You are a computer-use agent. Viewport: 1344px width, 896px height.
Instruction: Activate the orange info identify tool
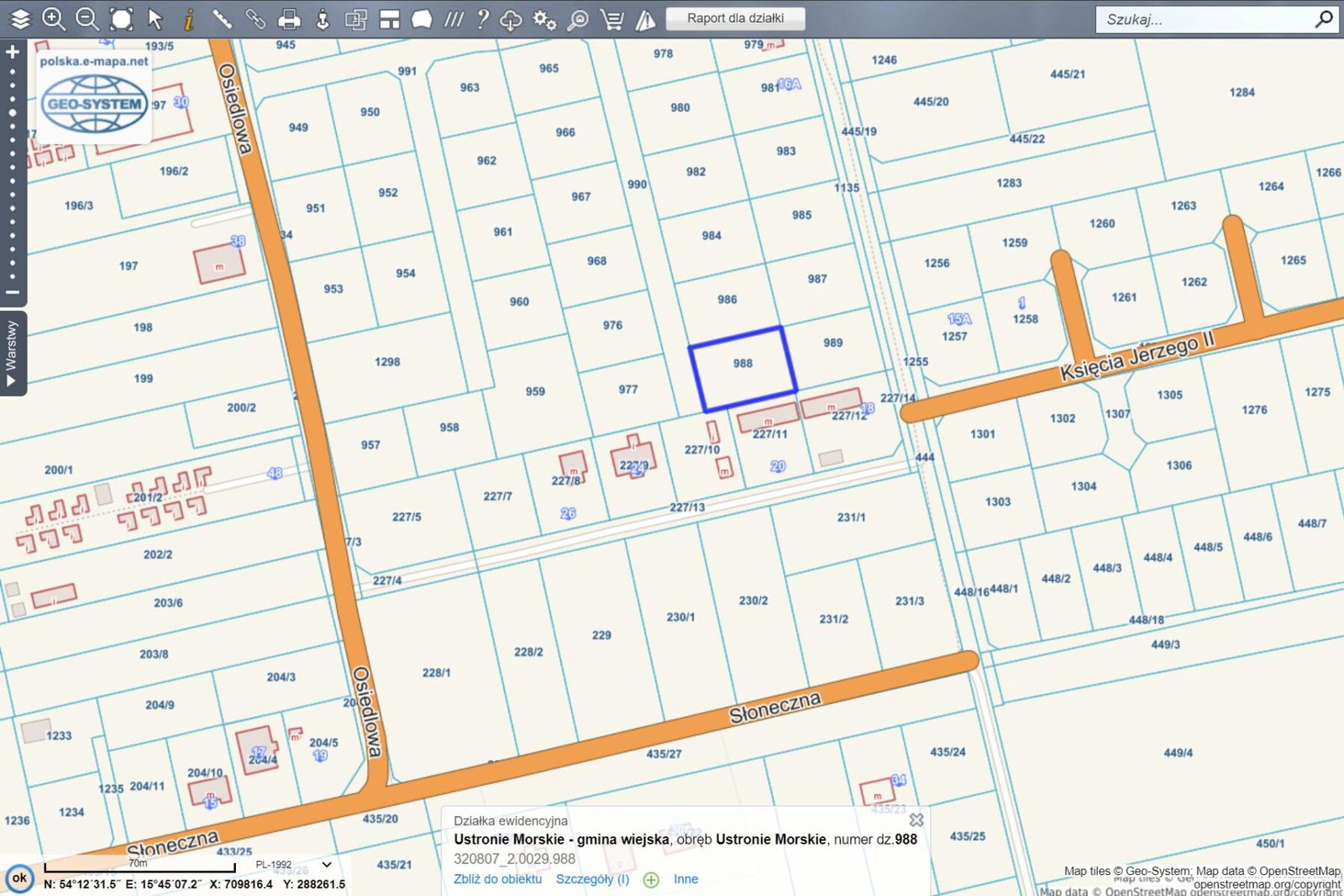click(x=189, y=18)
